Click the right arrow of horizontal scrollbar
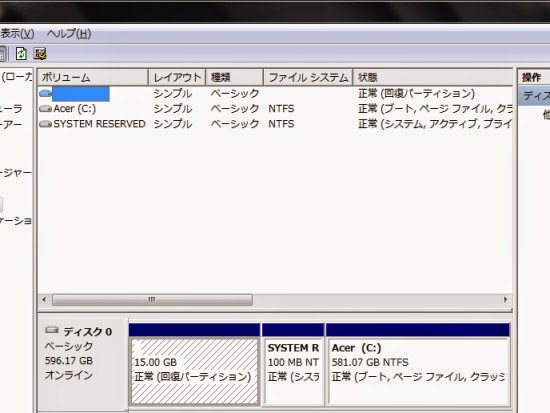The image size is (550, 413). pyautogui.click(x=505, y=300)
